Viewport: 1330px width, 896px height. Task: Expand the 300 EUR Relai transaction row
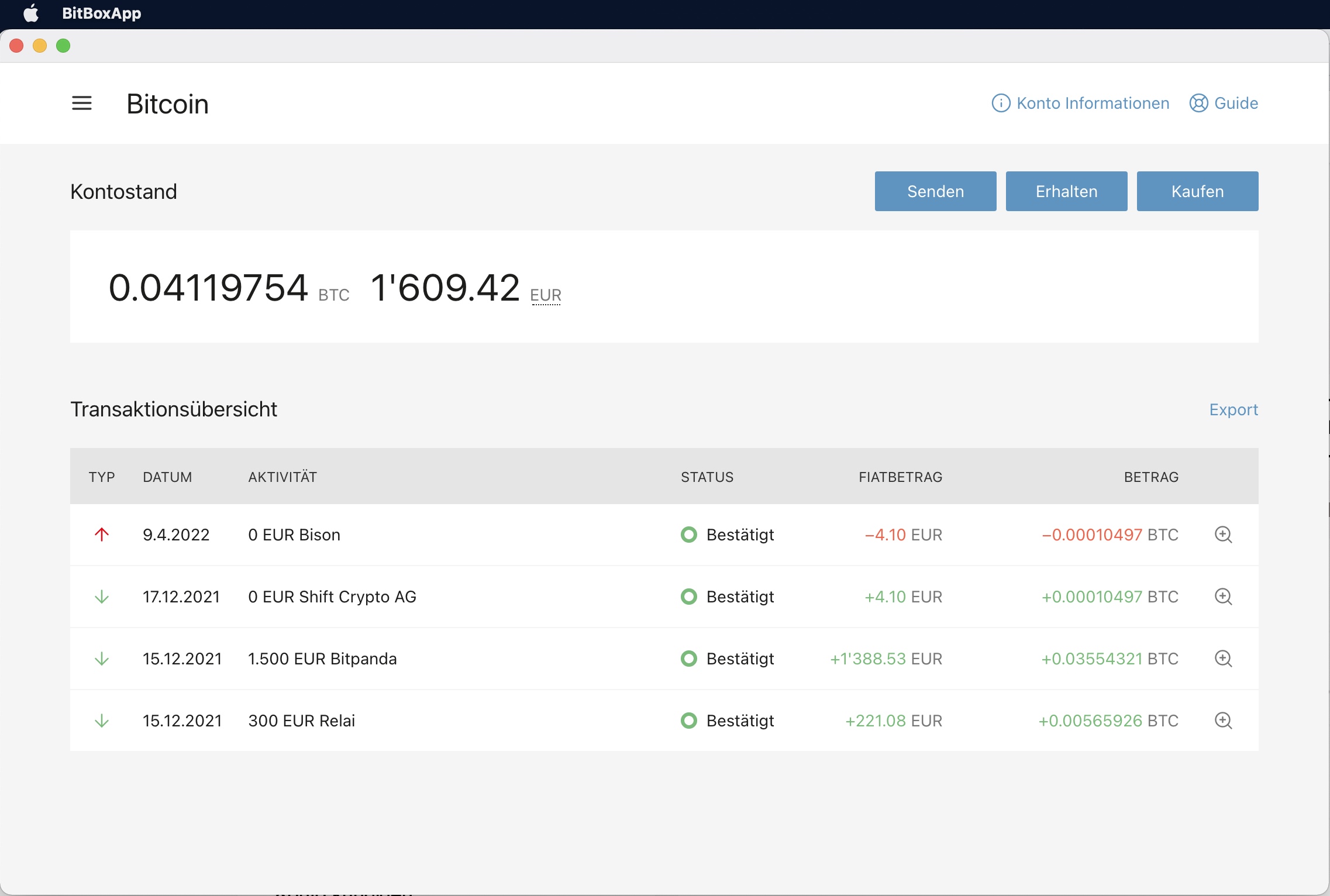pyautogui.click(x=301, y=721)
